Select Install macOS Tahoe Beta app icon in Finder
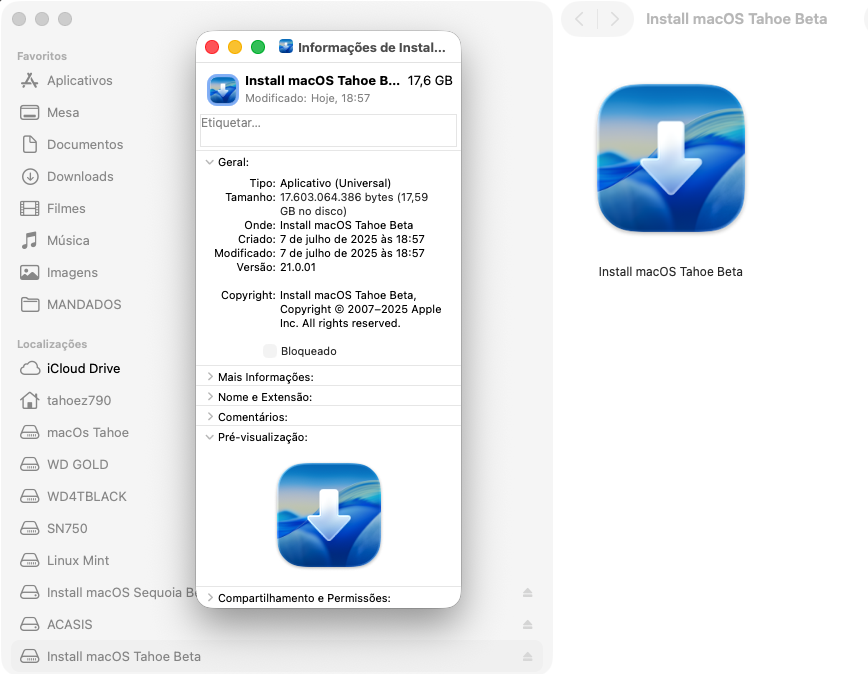 (671, 158)
